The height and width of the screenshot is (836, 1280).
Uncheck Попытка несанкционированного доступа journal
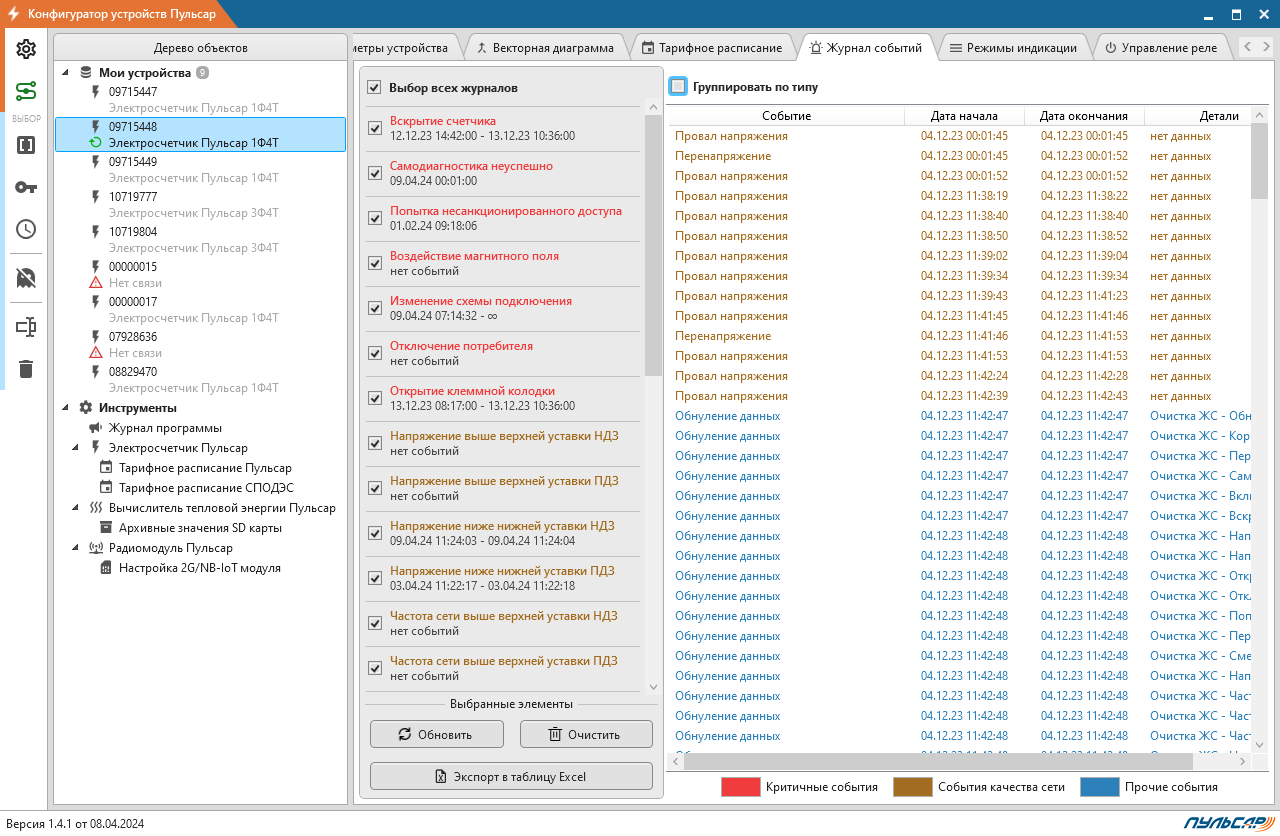pos(375,218)
